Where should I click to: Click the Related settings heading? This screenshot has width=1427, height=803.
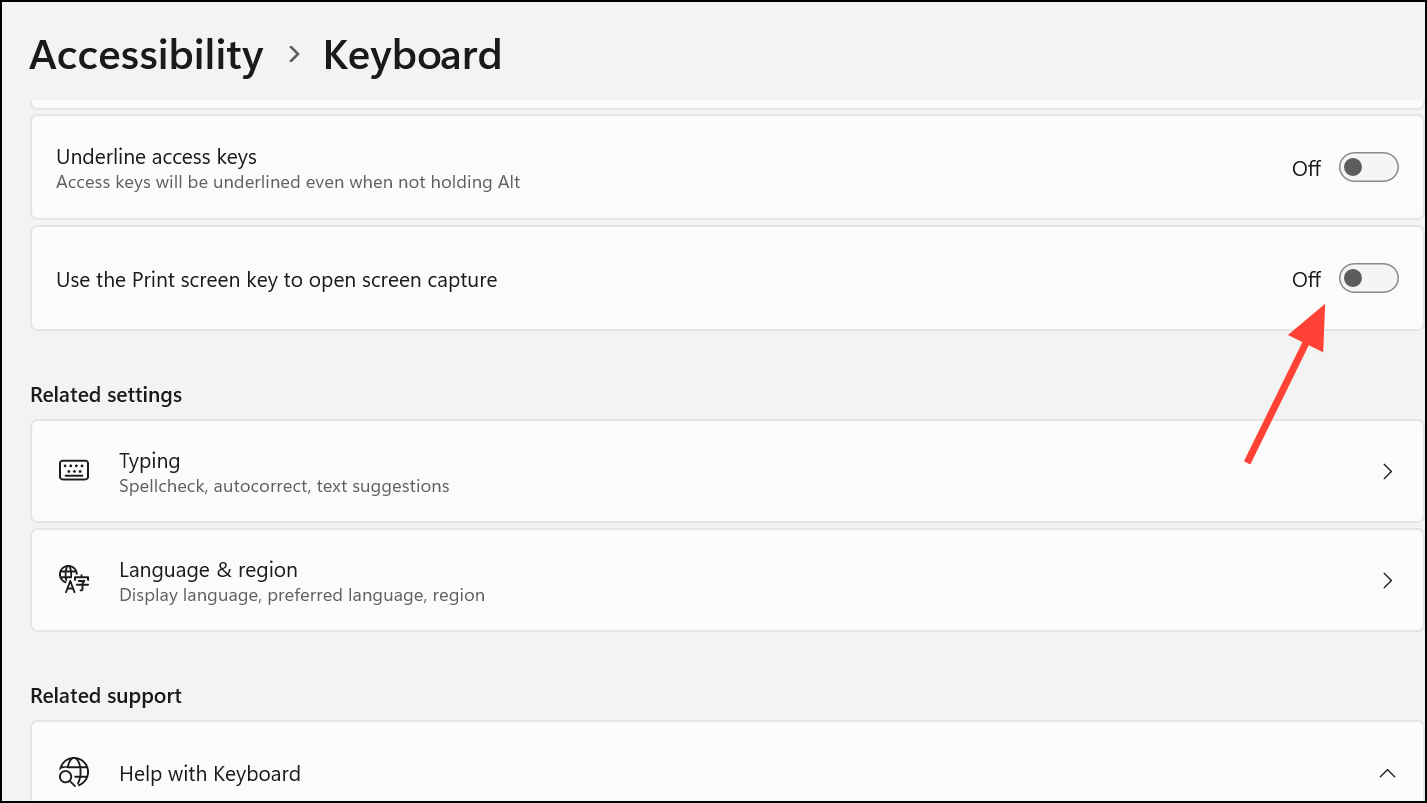(106, 395)
